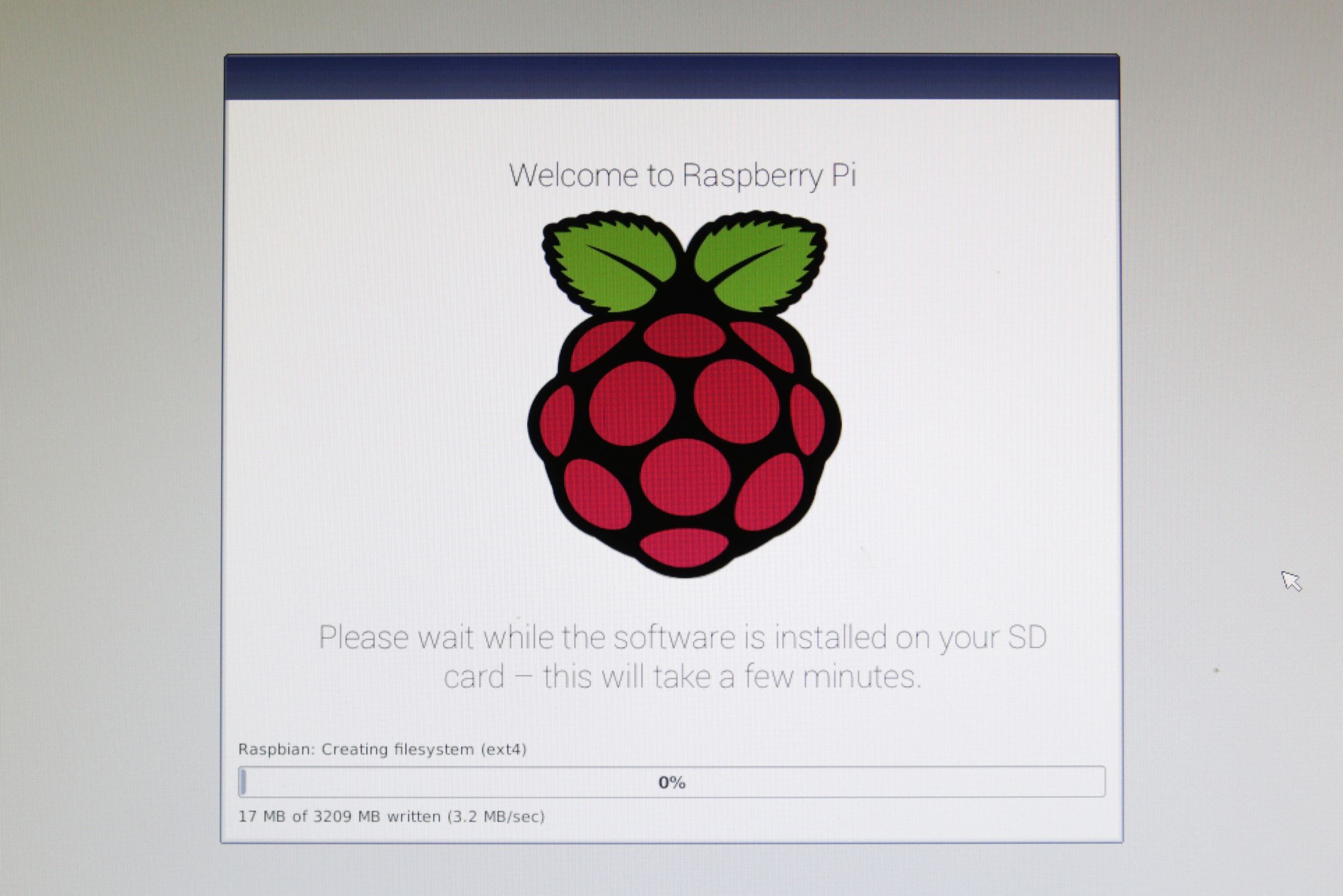Click the bottom red berry segment

pos(684,547)
